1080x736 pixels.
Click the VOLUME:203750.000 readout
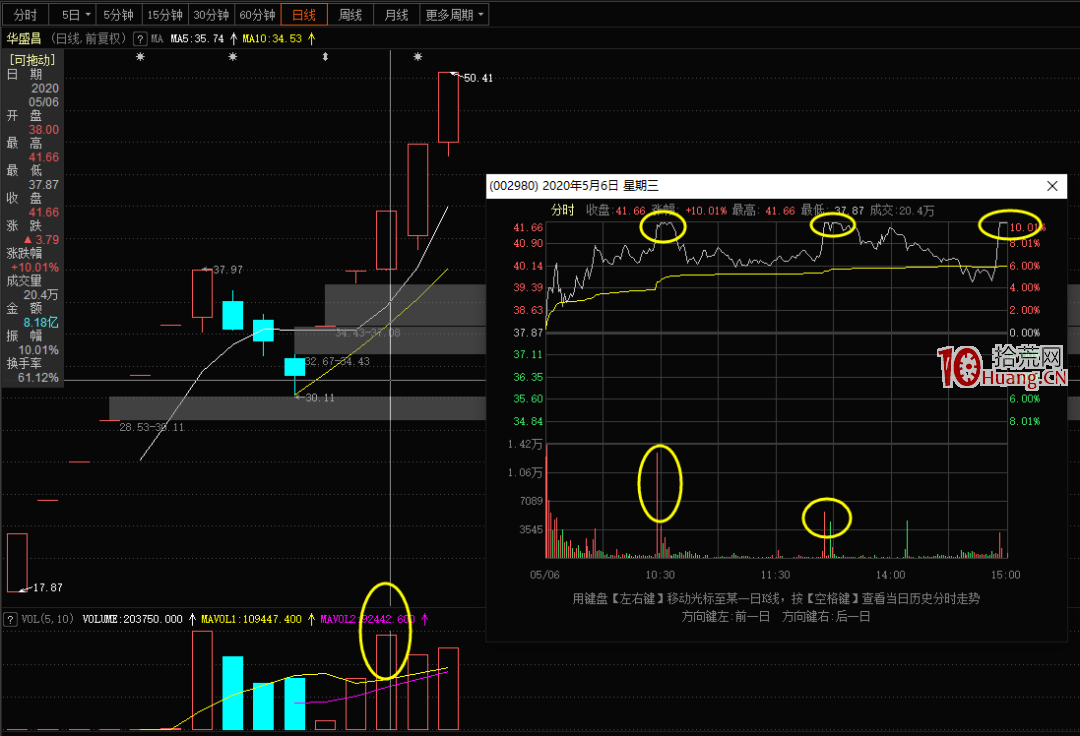[132, 619]
